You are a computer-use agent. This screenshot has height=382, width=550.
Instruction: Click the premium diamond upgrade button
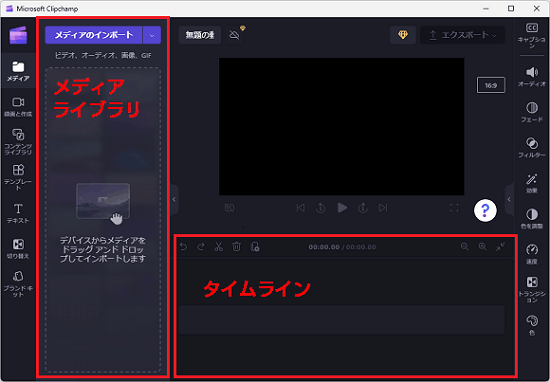tap(403, 35)
